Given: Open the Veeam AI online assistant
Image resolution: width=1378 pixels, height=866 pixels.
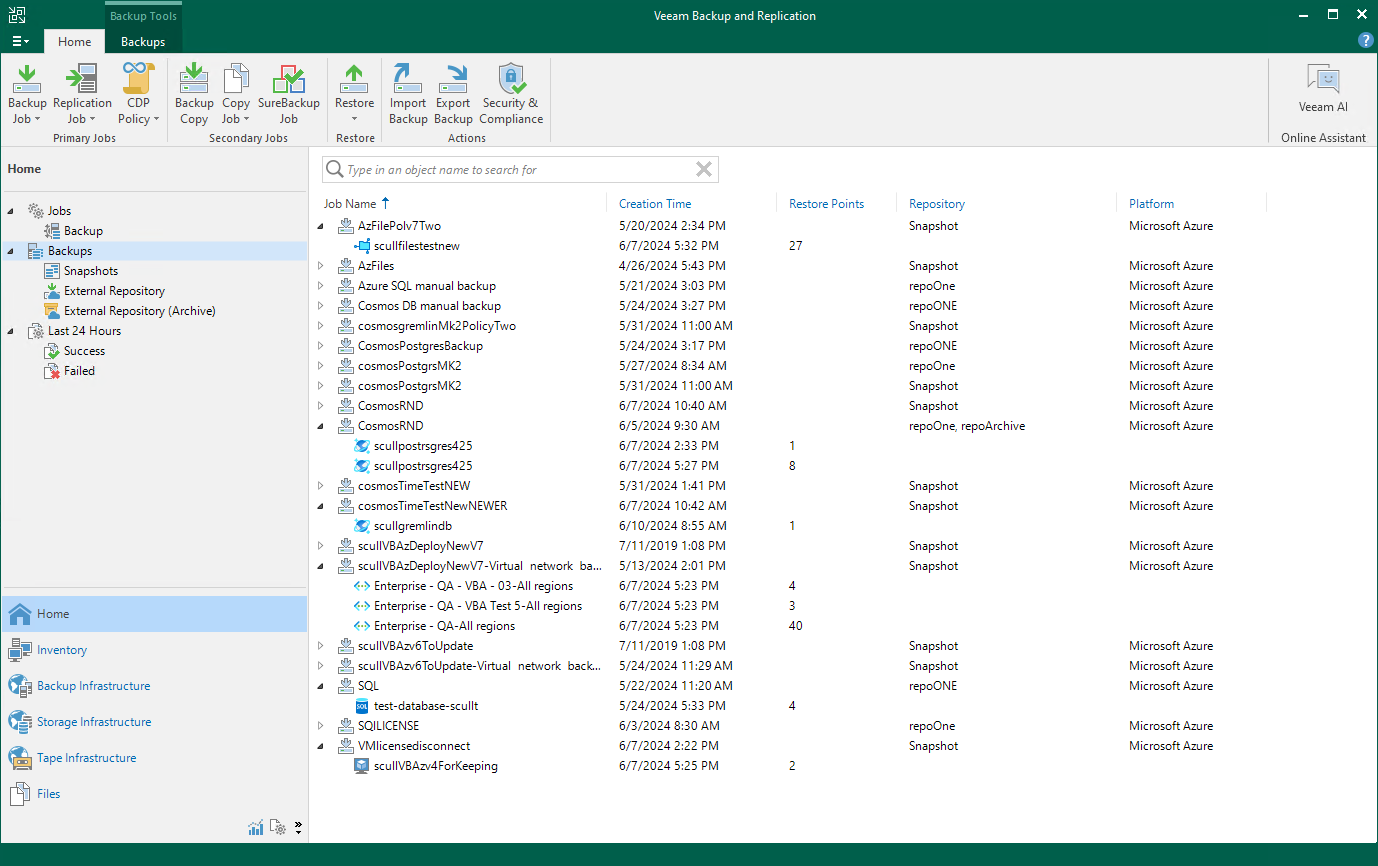Looking at the screenshot, I should coord(1323,88).
